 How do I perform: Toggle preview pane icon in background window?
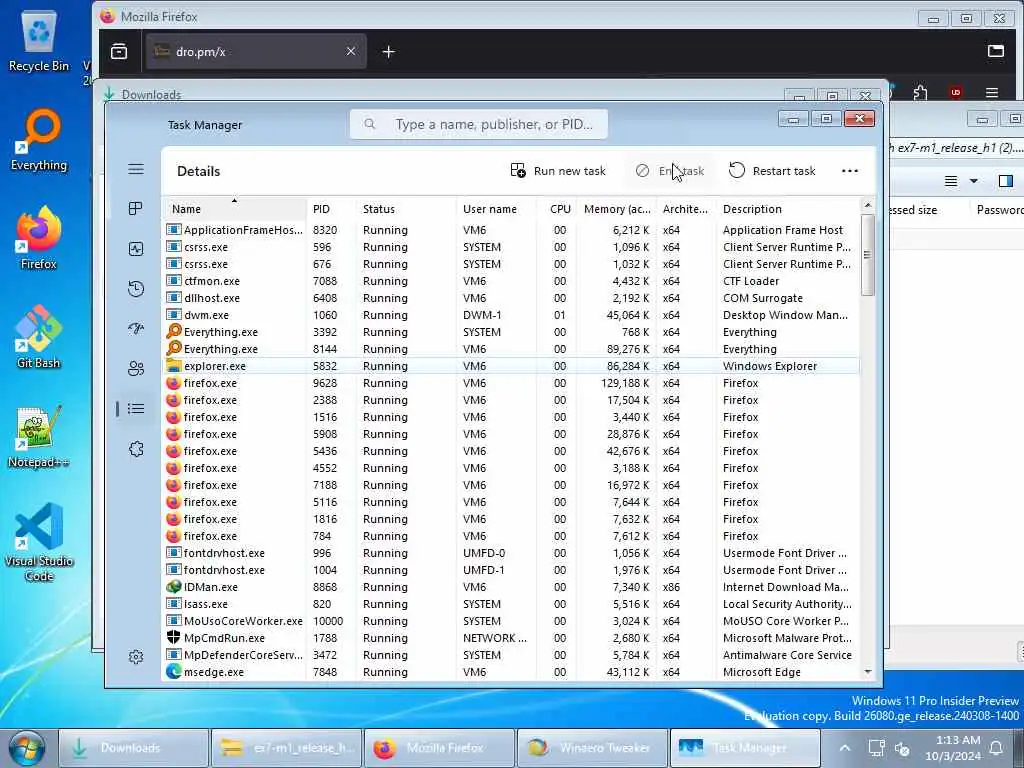coord(1006,181)
